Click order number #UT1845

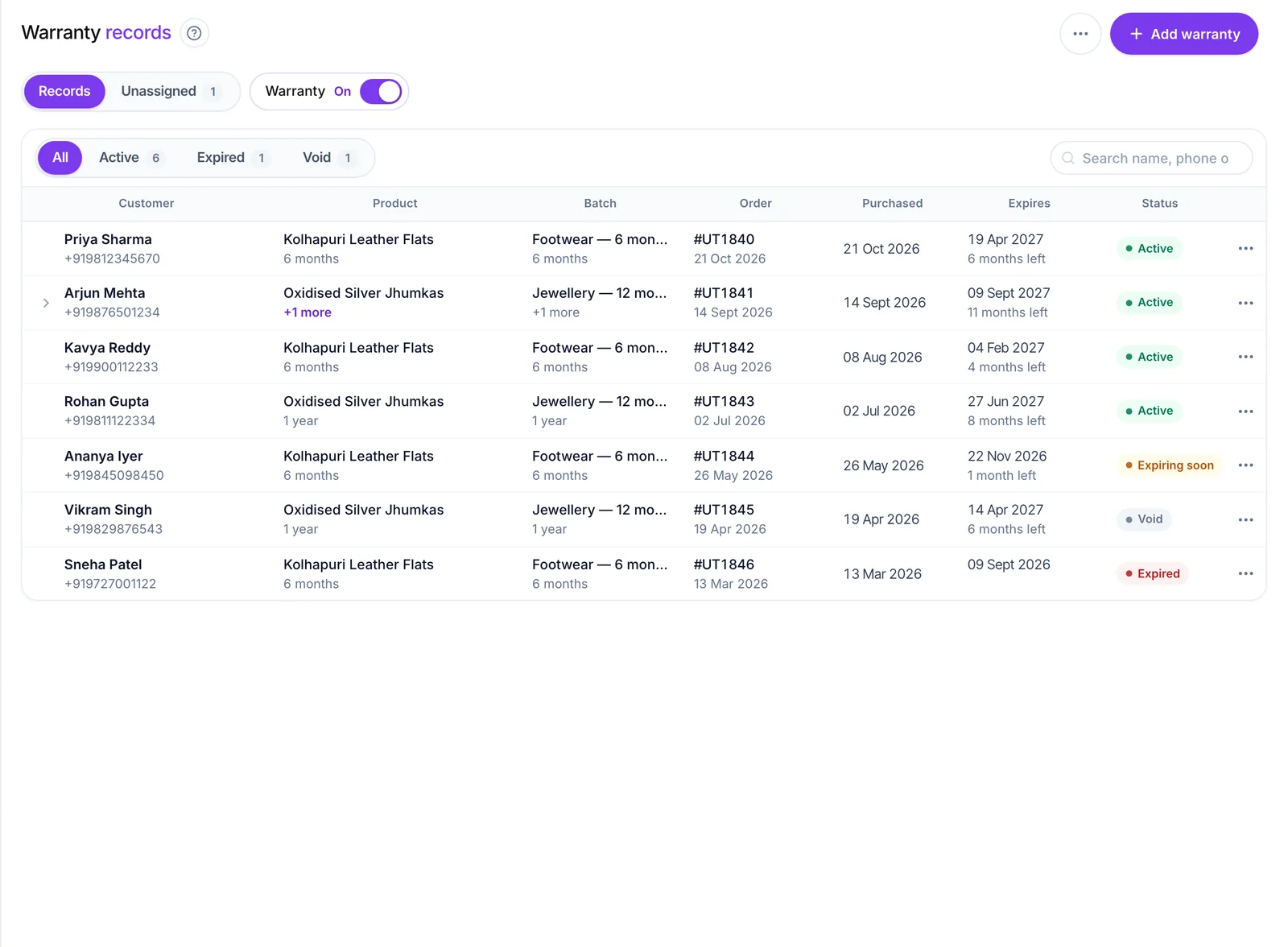tap(724, 510)
